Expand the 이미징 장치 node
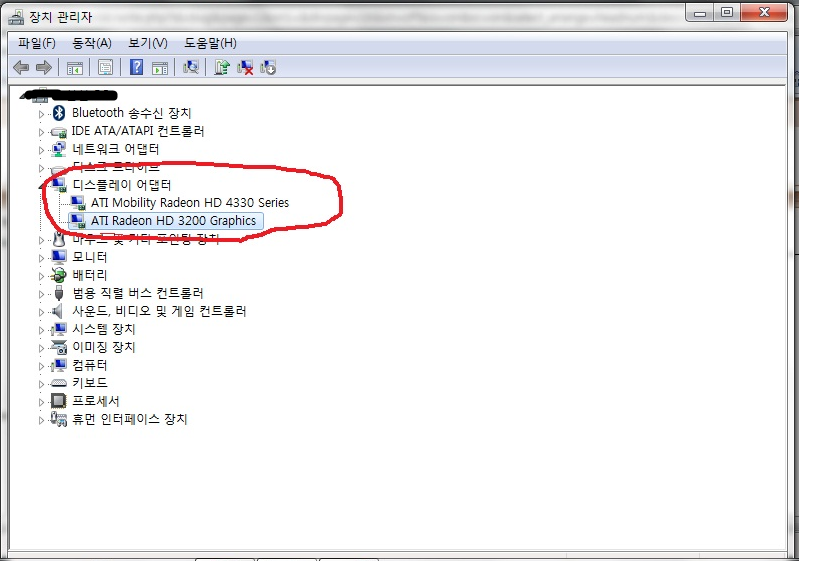The width and height of the screenshot is (819, 561). [41, 348]
